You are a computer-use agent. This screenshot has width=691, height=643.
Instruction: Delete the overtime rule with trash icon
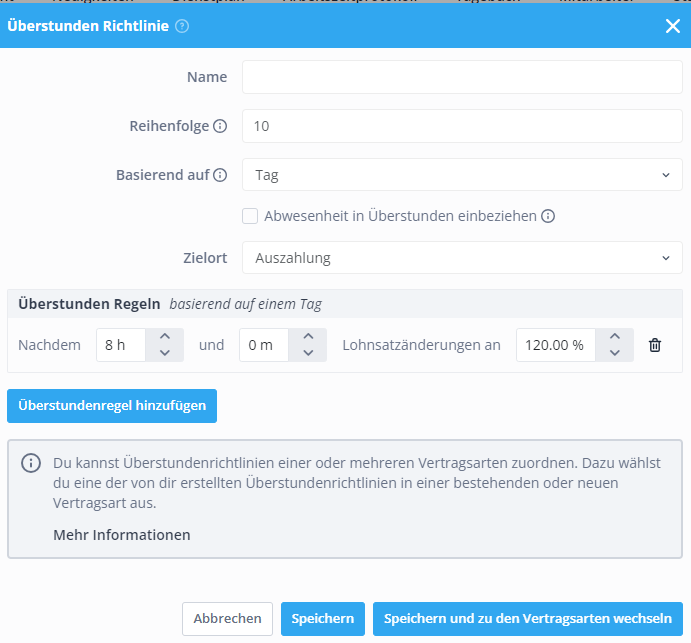[x=655, y=345]
